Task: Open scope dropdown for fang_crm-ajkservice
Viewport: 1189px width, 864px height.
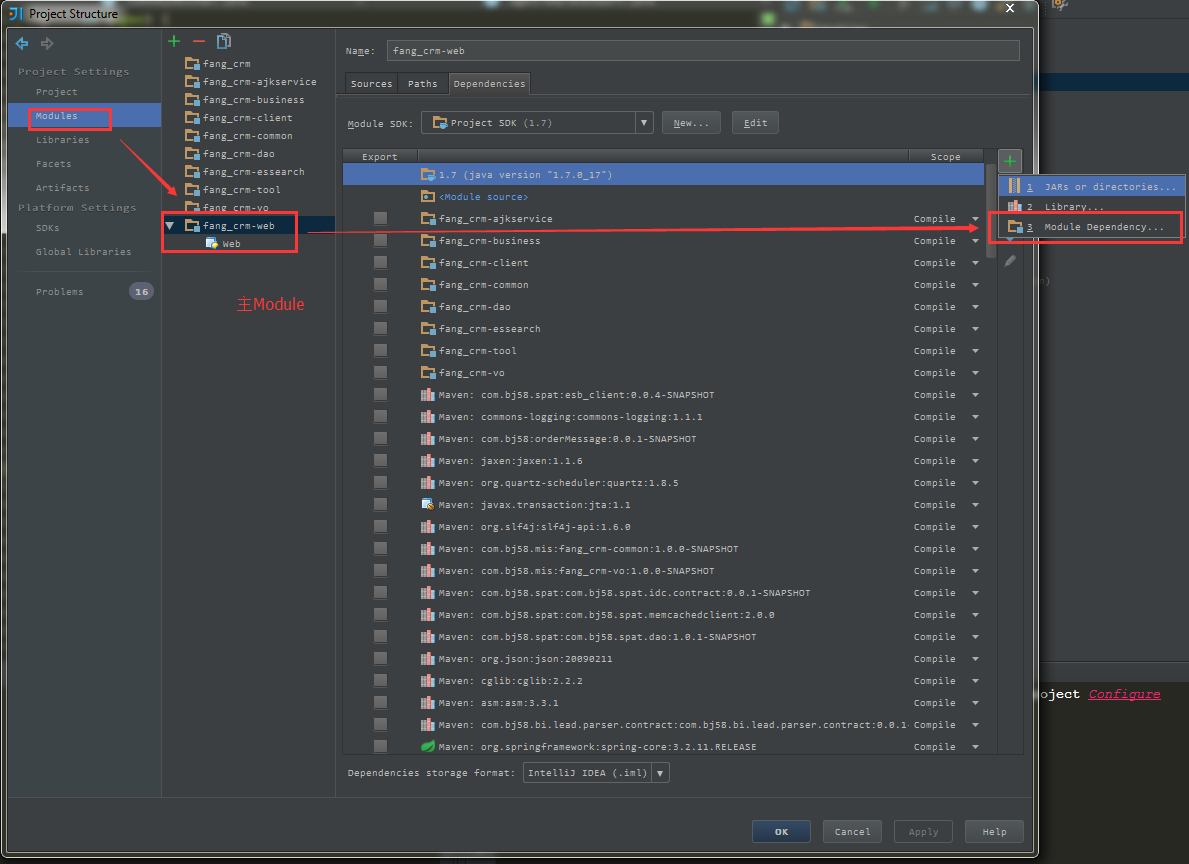Action: click(975, 219)
